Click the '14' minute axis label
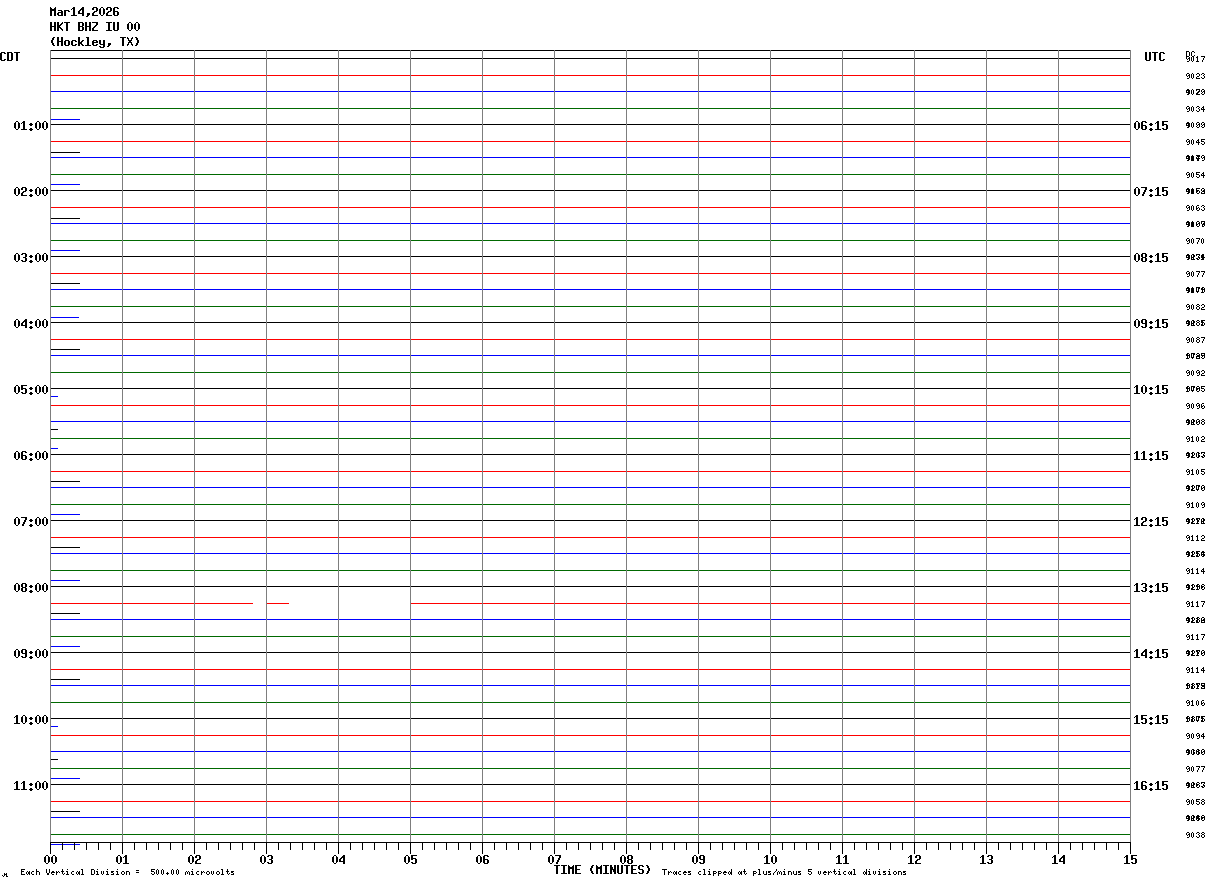Viewport: 1210px width, 886px height. tap(1058, 859)
